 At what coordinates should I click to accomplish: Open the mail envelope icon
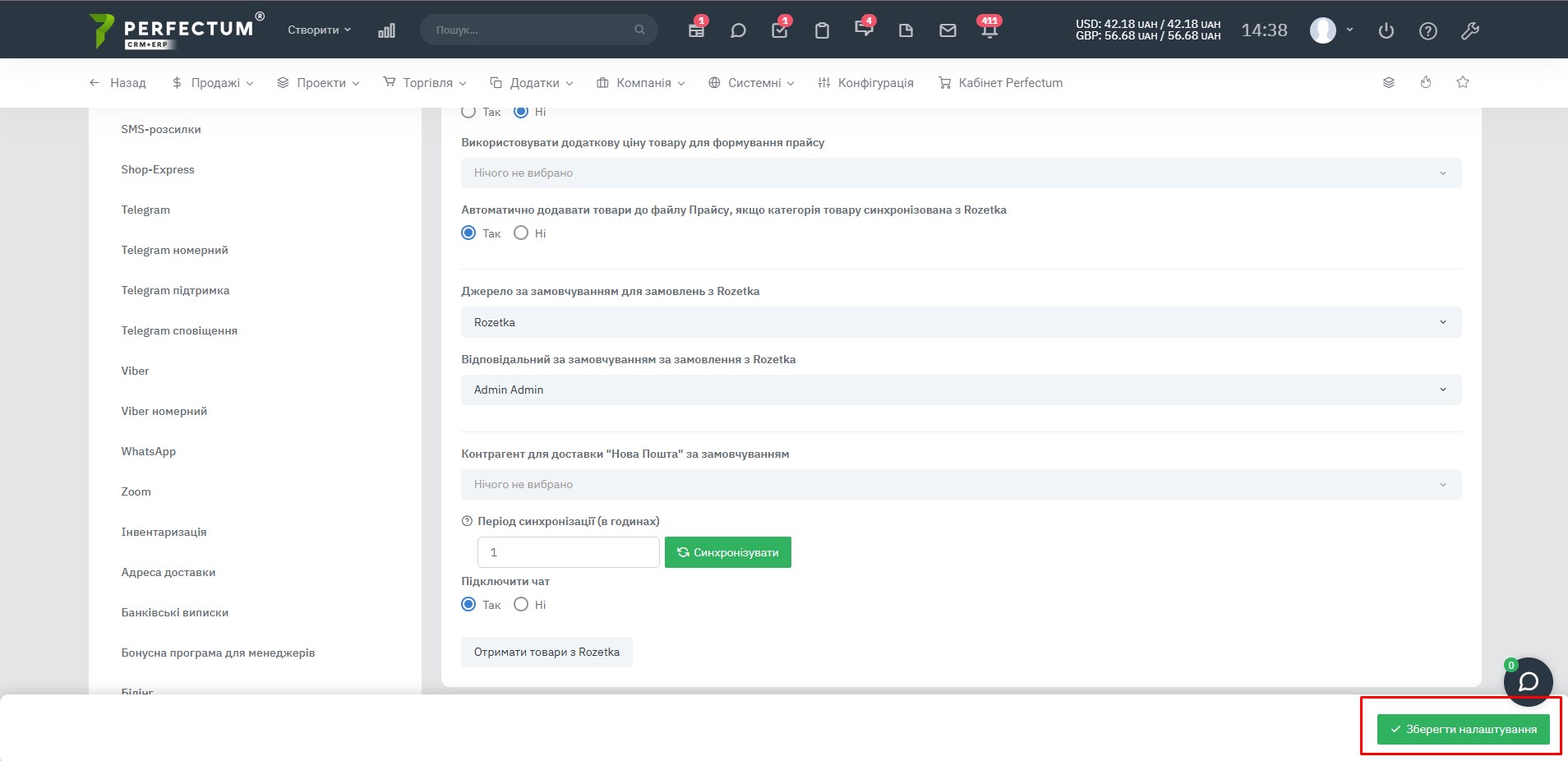coord(948,30)
